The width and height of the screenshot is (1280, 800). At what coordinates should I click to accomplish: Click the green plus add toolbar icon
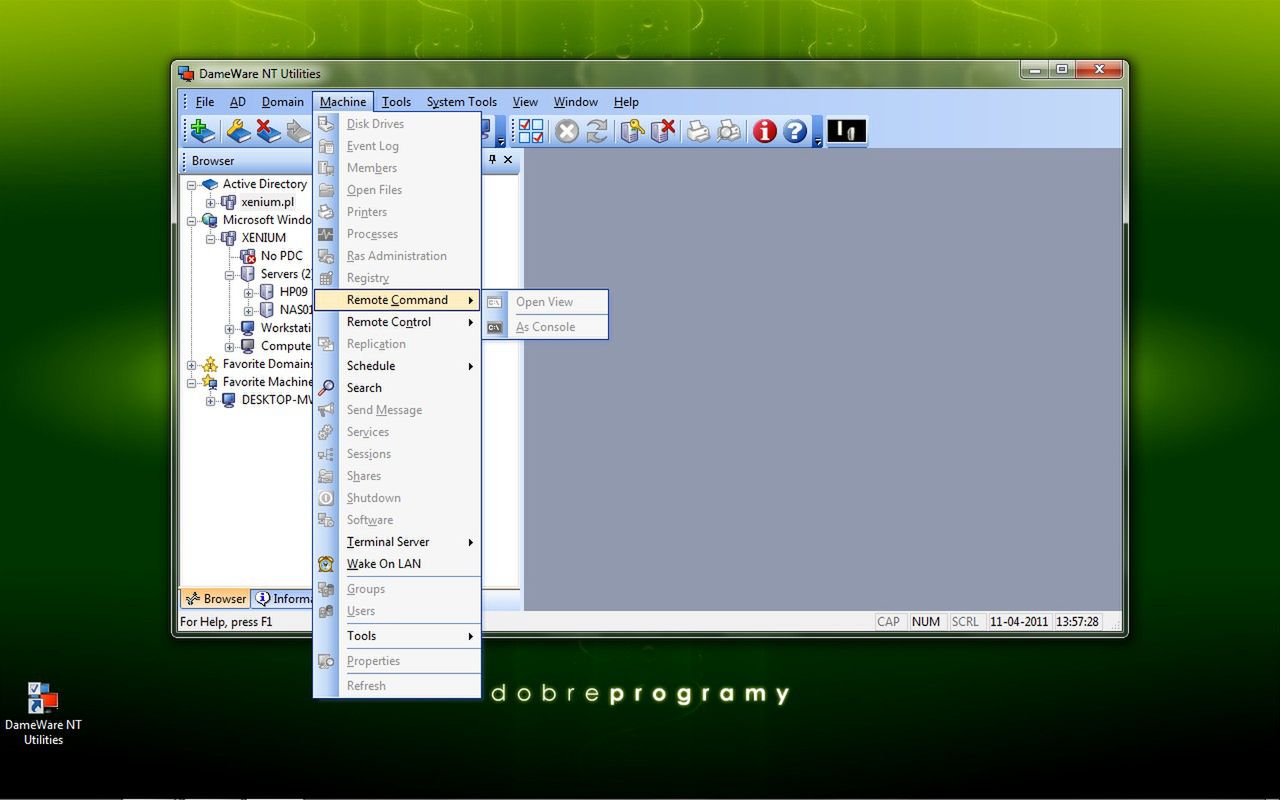[203, 131]
